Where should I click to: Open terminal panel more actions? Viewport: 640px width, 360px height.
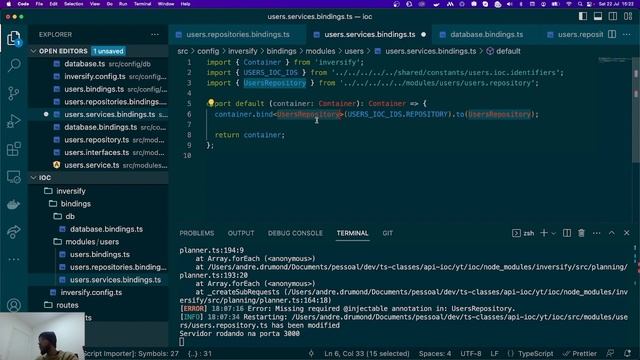(597, 233)
